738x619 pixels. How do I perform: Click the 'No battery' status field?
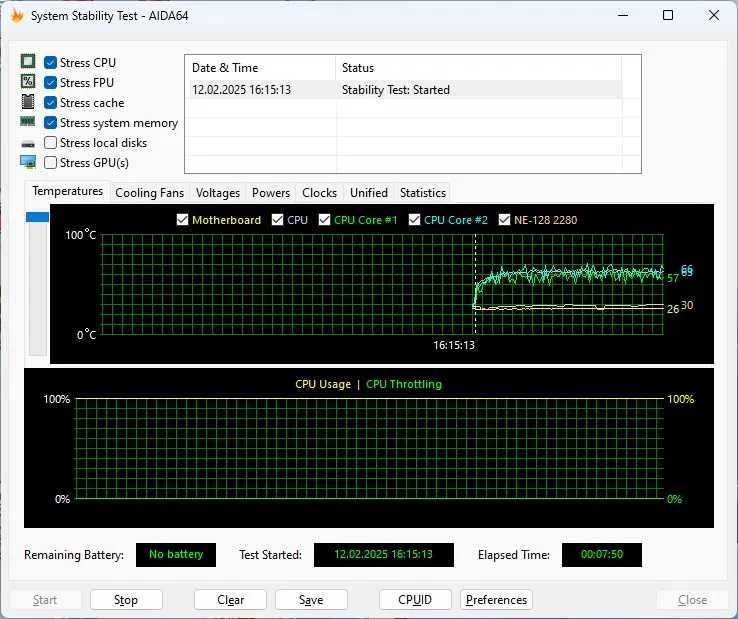coord(176,555)
